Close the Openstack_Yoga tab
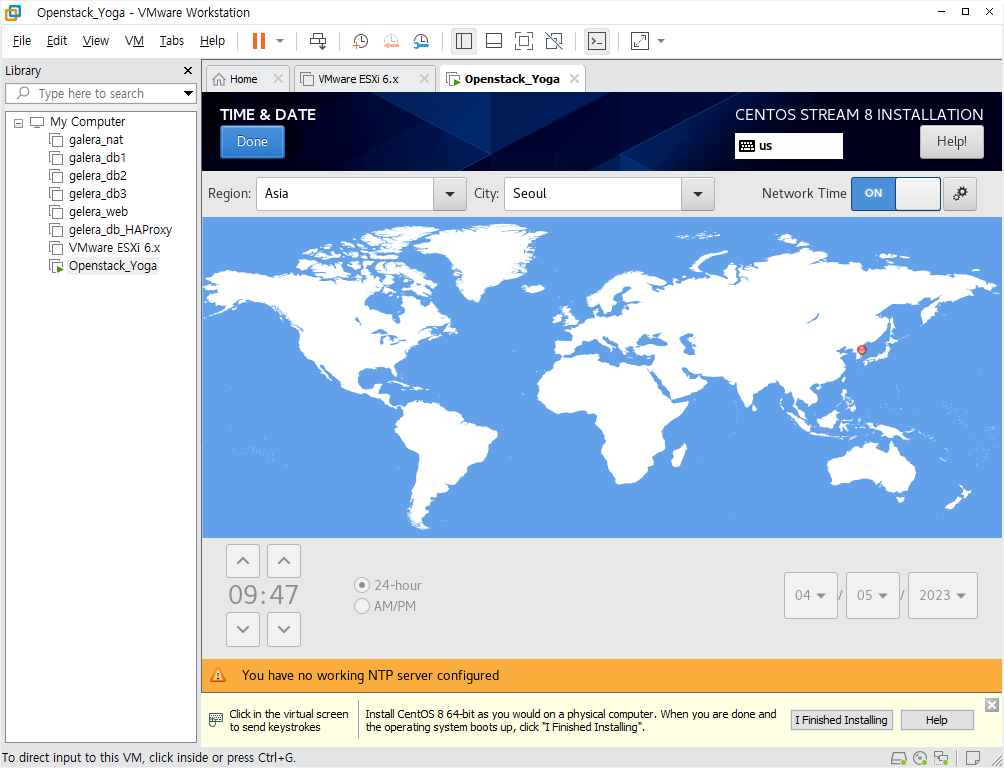This screenshot has height=768, width=1004. [x=574, y=78]
